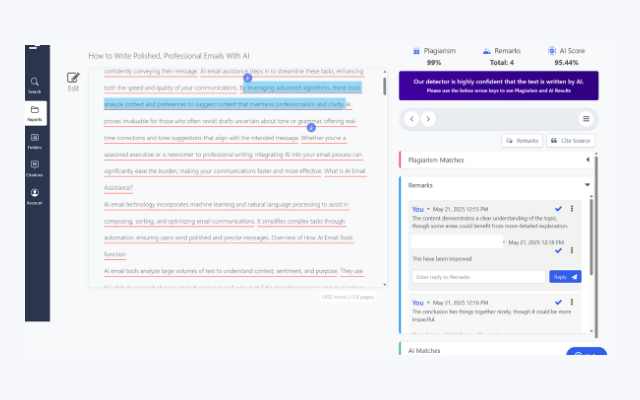Open the Search page in sidebar
The width and height of the screenshot is (640, 400).
coord(35,85)
